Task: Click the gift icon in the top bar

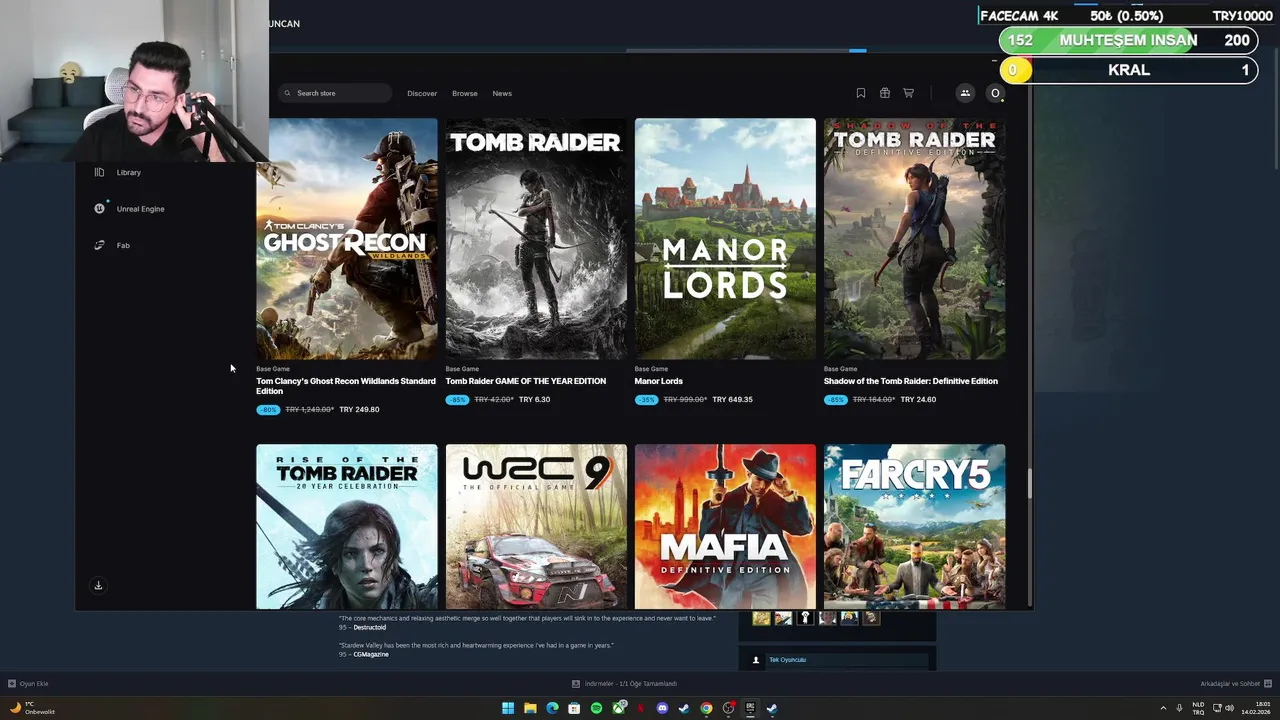Action: (885, 93)
